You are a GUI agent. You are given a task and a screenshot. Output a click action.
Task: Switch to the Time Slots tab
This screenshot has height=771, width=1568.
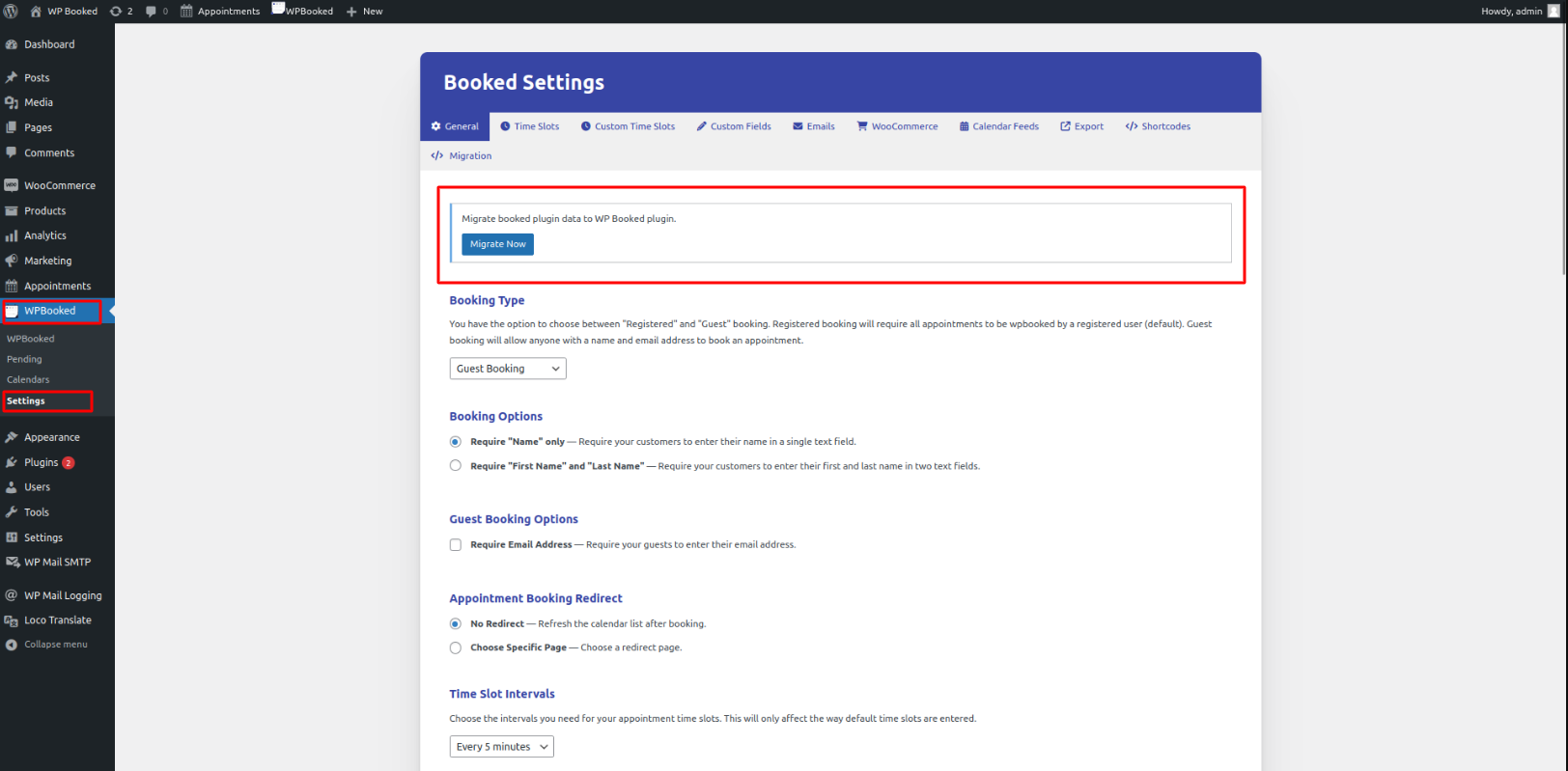click(x=529, y=126)
